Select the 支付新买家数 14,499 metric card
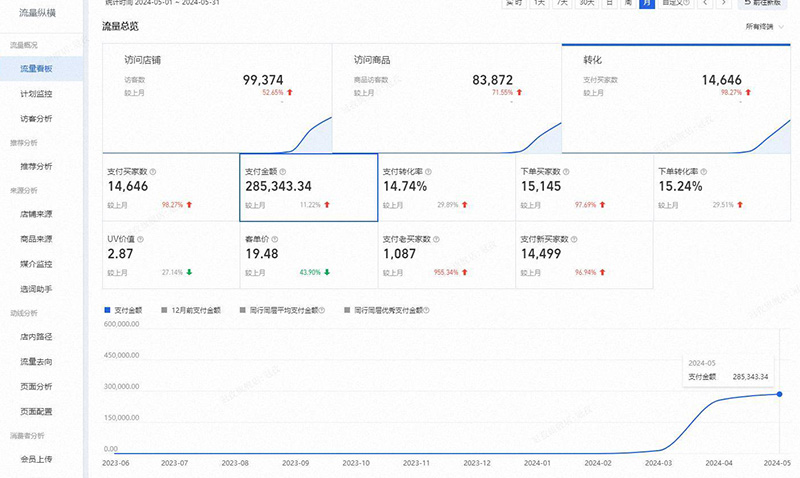 pos(584,255)
